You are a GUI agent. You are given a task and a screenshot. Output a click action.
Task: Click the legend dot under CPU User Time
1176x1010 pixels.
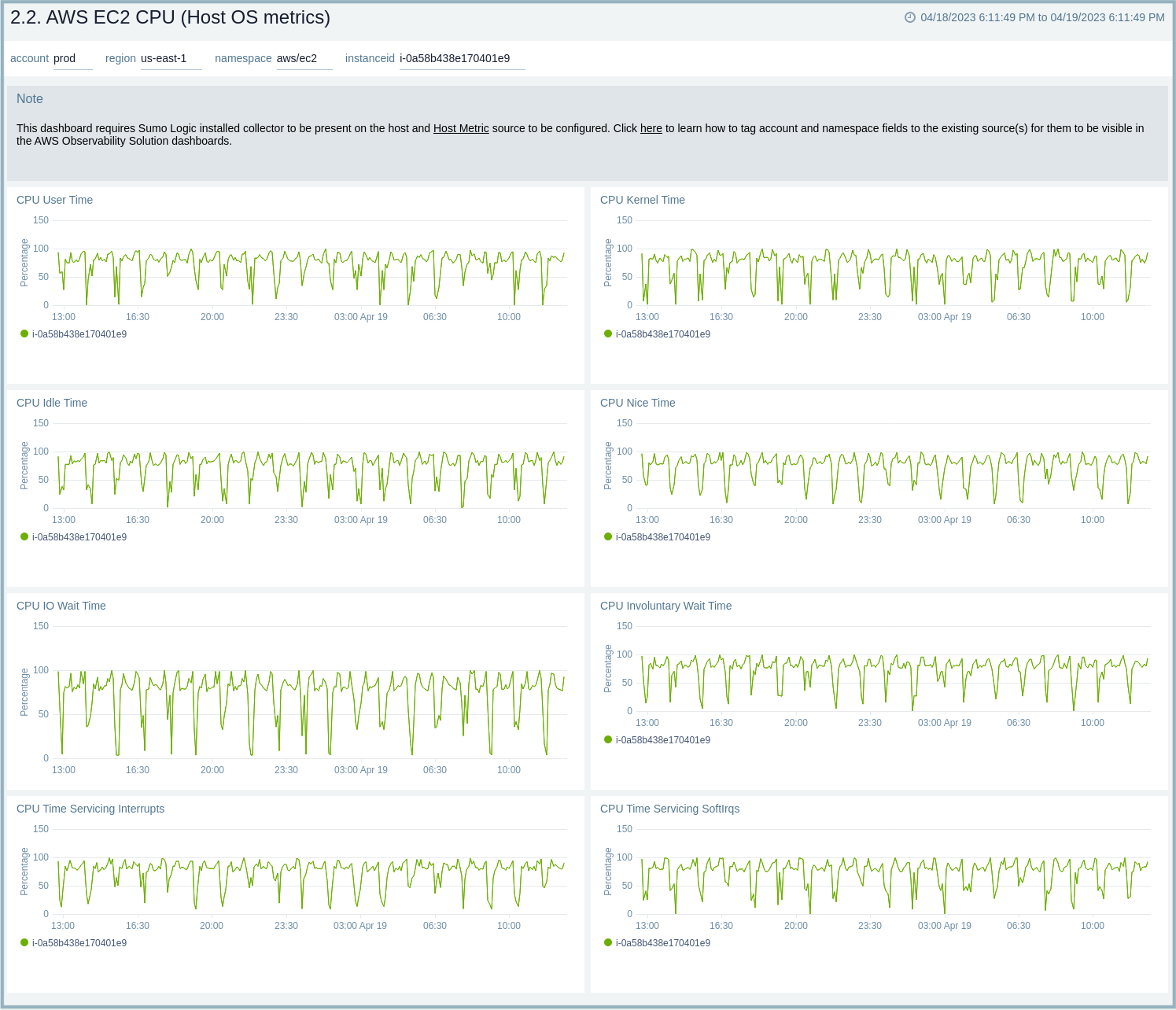[x=24, y=333]
